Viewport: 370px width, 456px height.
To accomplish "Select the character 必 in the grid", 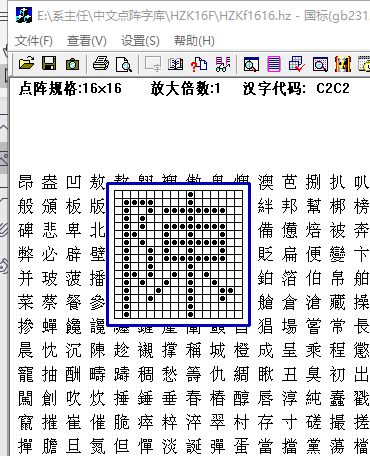I will [x=50, y=254].
